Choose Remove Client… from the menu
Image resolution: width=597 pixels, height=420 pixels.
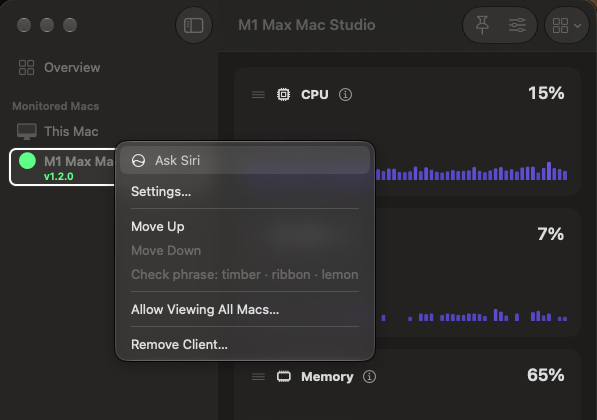pyautogui.click(x=245, y=344)
